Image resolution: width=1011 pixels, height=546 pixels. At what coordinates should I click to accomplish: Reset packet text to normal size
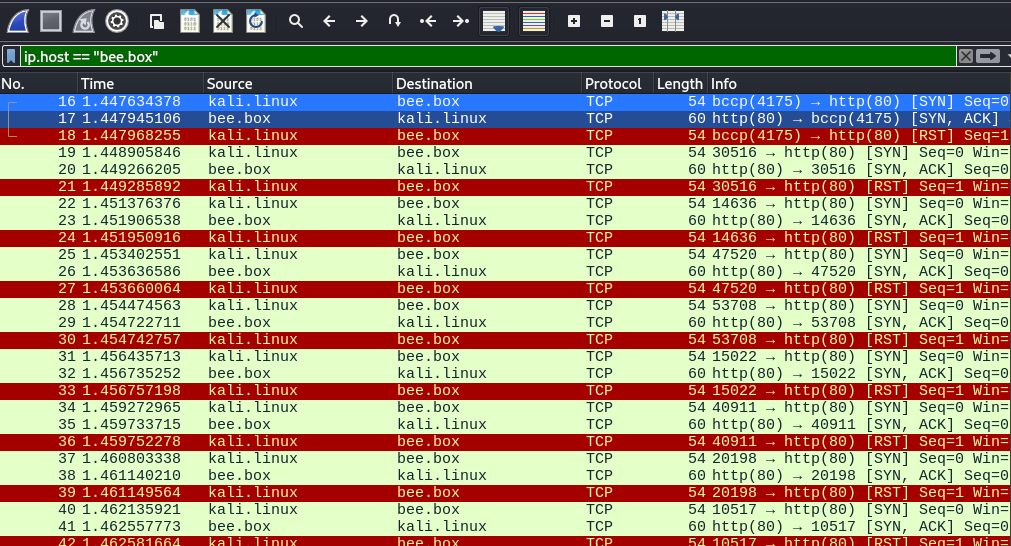[640, 21]
